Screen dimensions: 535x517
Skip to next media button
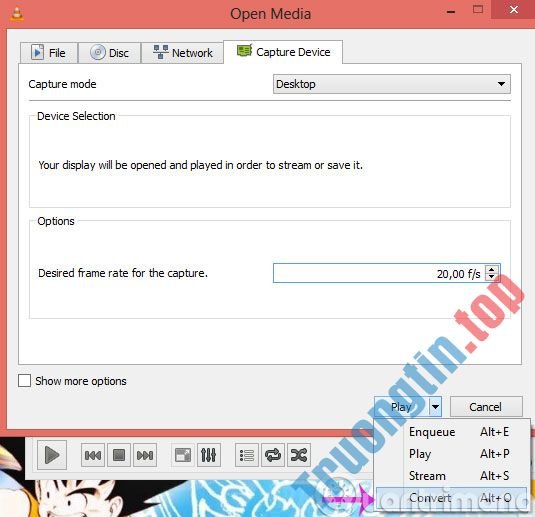pos(145,455)
